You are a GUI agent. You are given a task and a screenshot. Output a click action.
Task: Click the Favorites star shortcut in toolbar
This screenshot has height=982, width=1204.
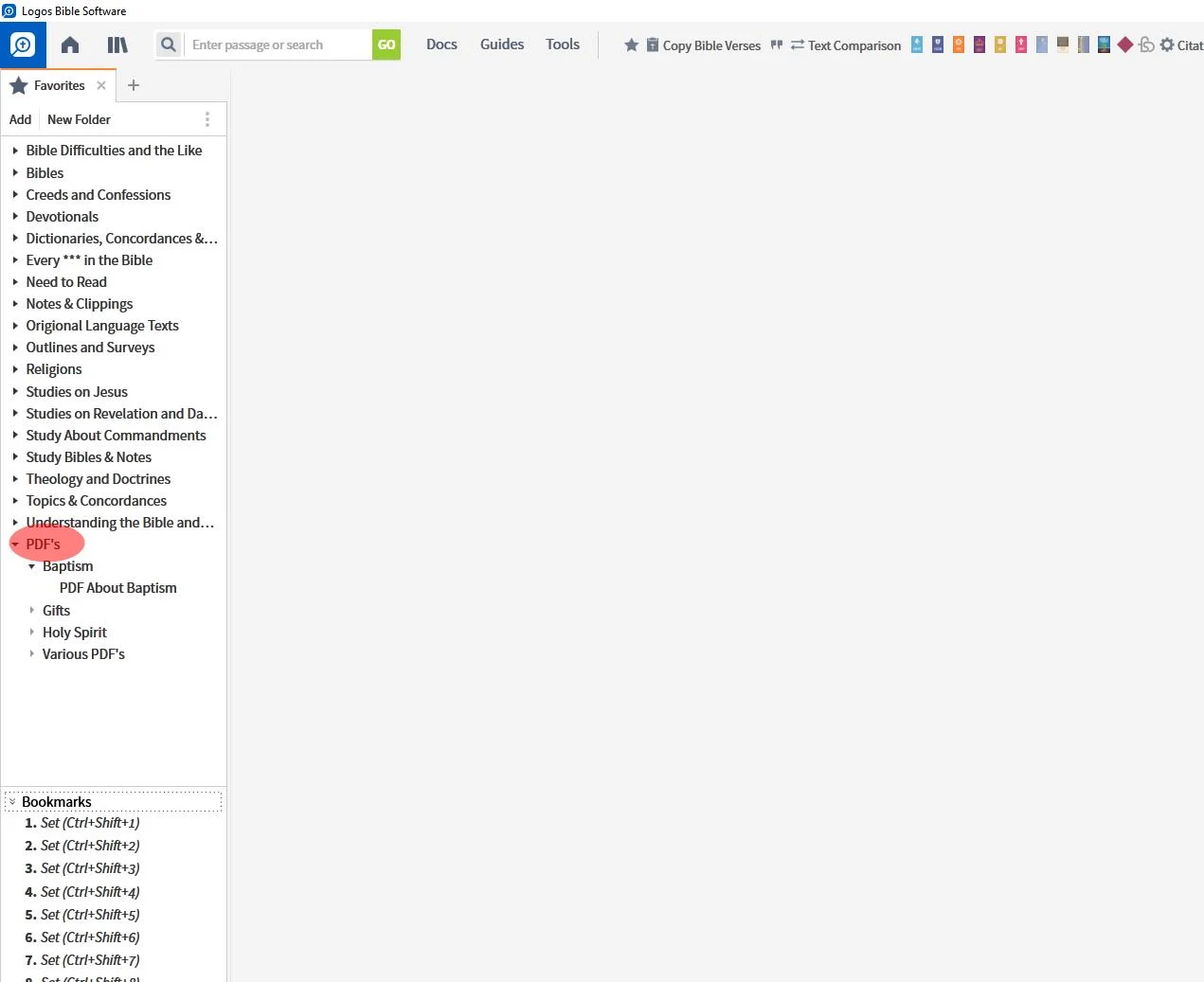[632, 45]
